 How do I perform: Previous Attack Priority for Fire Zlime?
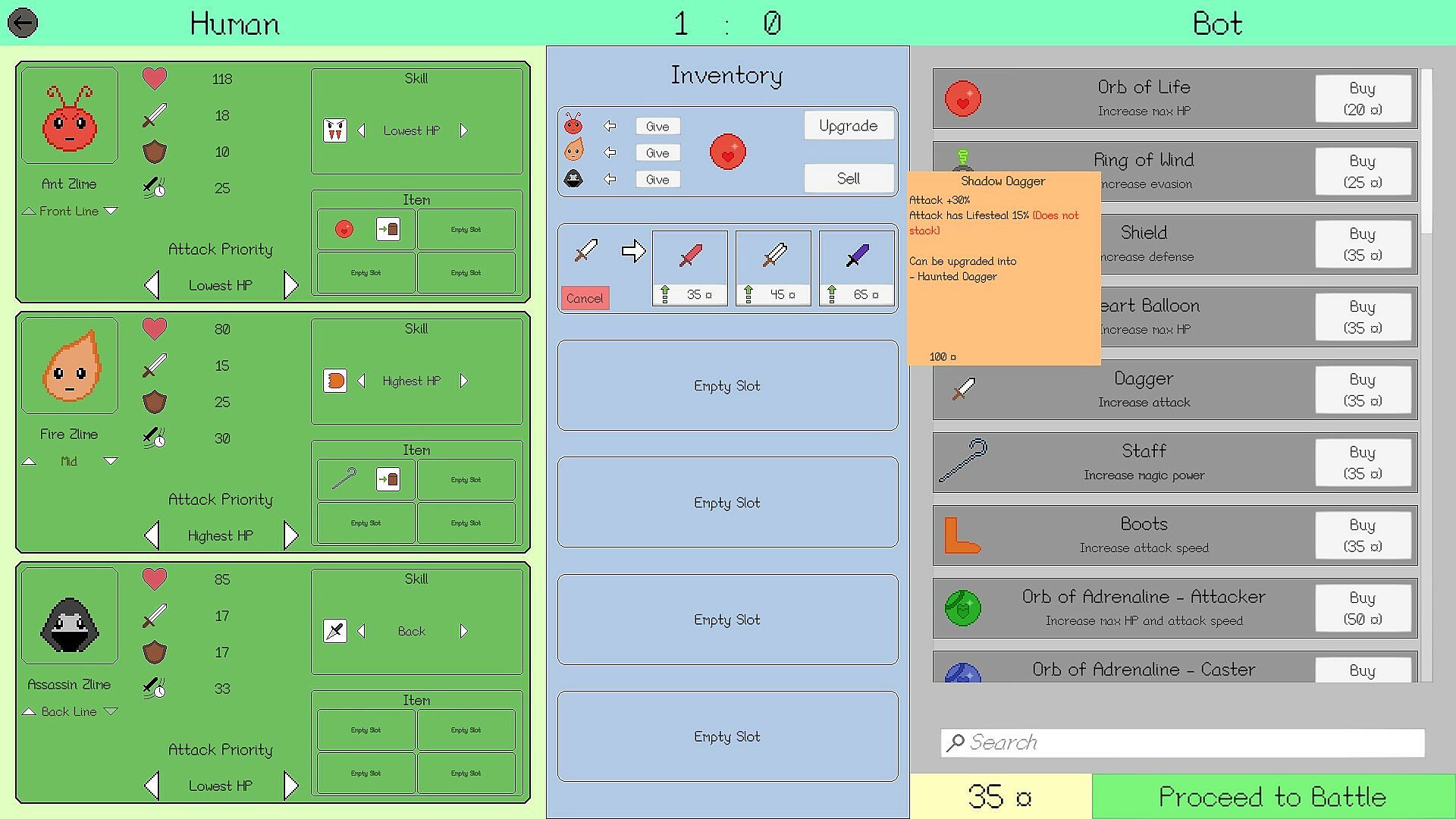(152, 535)
